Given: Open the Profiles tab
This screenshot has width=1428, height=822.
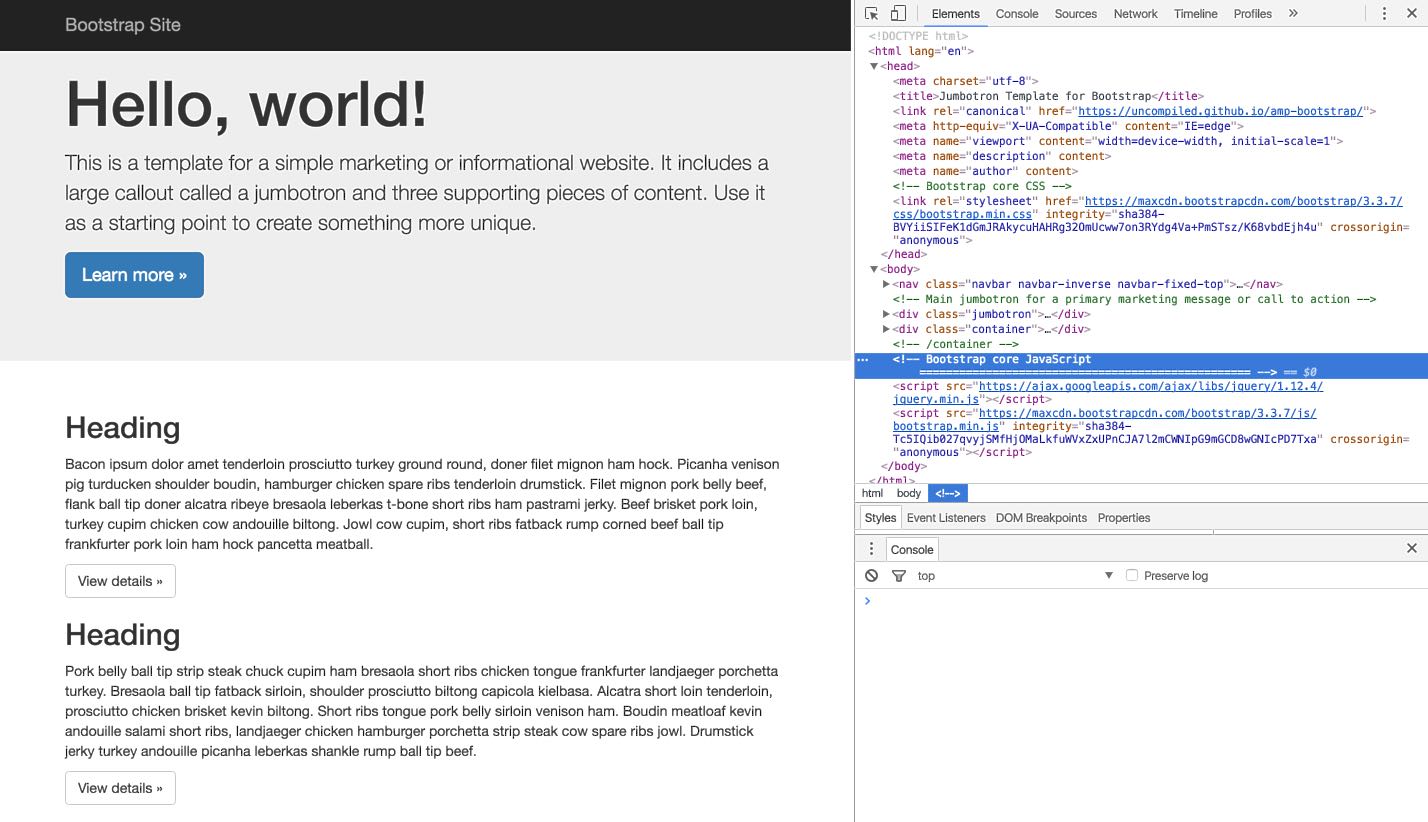Looking at the screenshot, I should 1252,13.
